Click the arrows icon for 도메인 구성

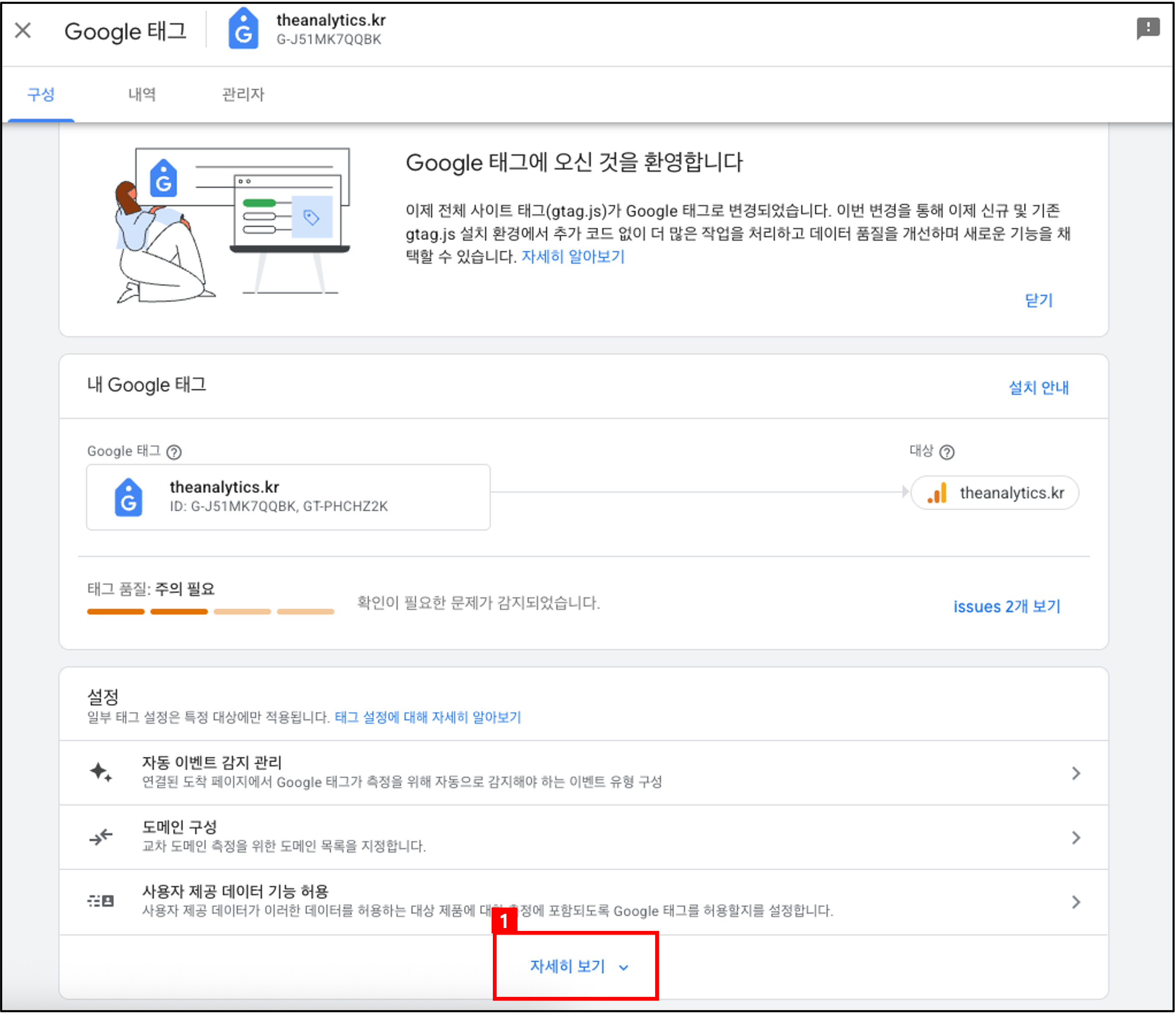(x=101, y=837)
